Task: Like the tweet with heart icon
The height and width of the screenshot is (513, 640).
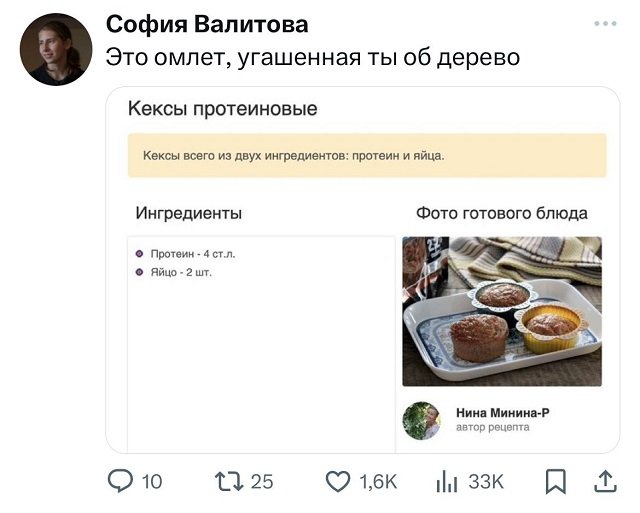Action: [x=338, y=482]
